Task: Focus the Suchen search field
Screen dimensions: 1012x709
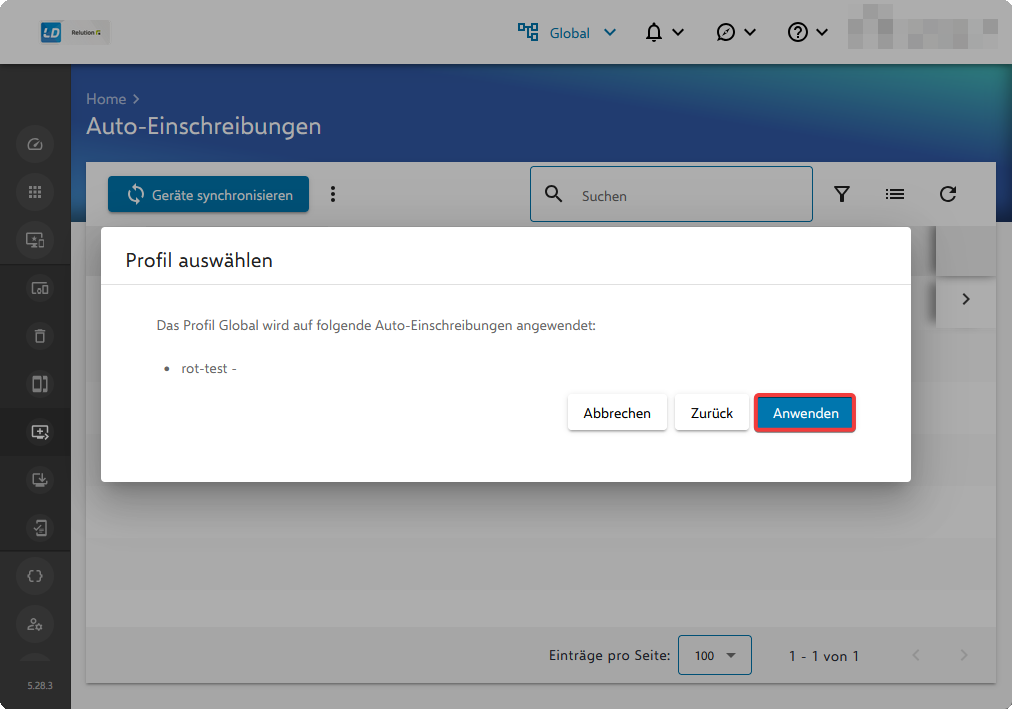Action: (x=671, y=194)
